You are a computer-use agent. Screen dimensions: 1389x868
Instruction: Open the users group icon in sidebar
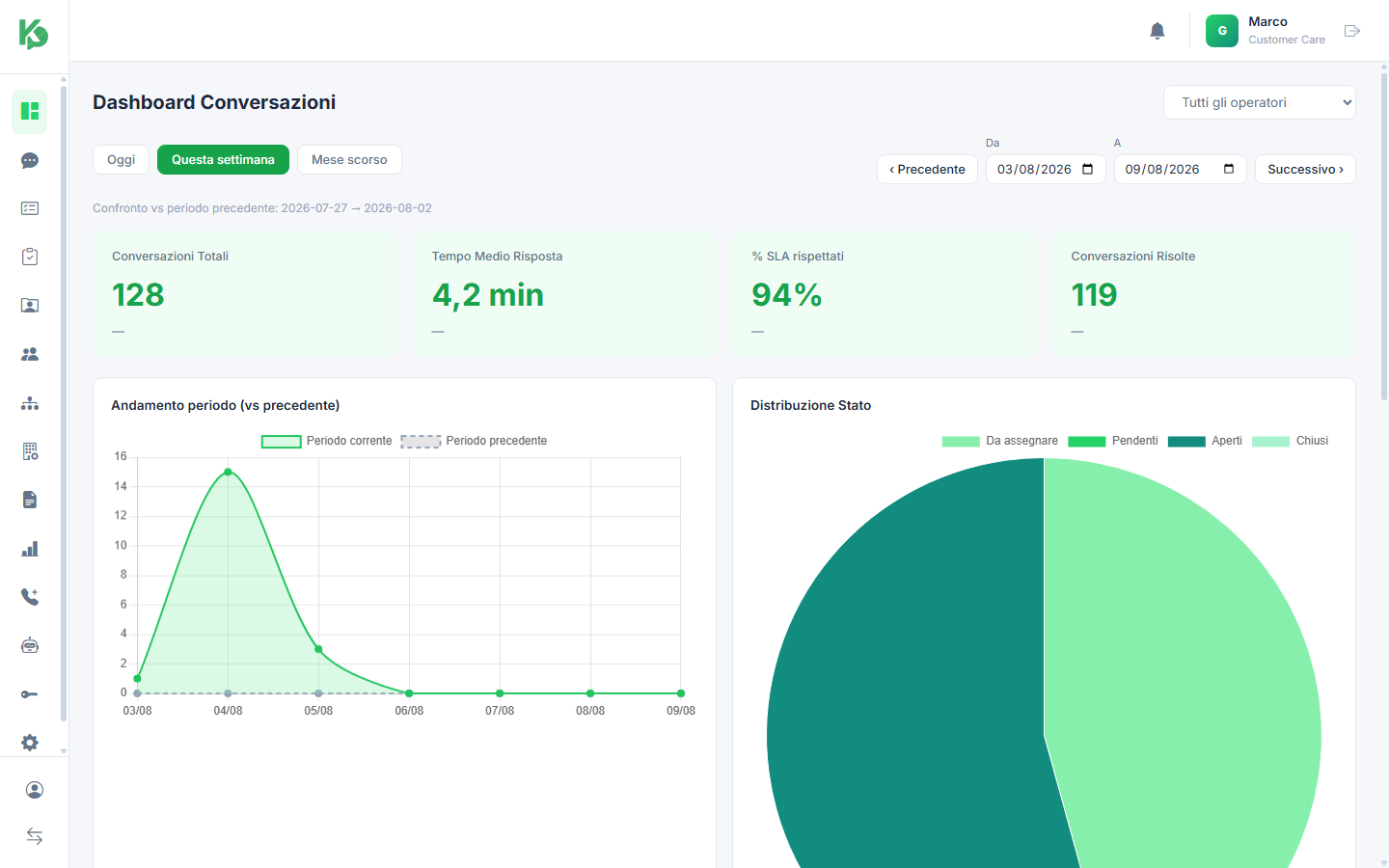tap(30, 354)
